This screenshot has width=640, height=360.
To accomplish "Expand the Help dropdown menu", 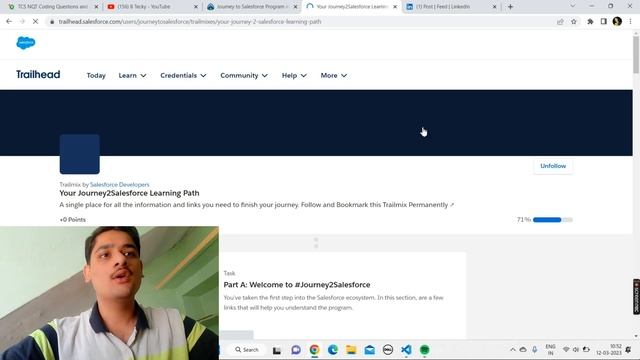I will coord(294,76).
